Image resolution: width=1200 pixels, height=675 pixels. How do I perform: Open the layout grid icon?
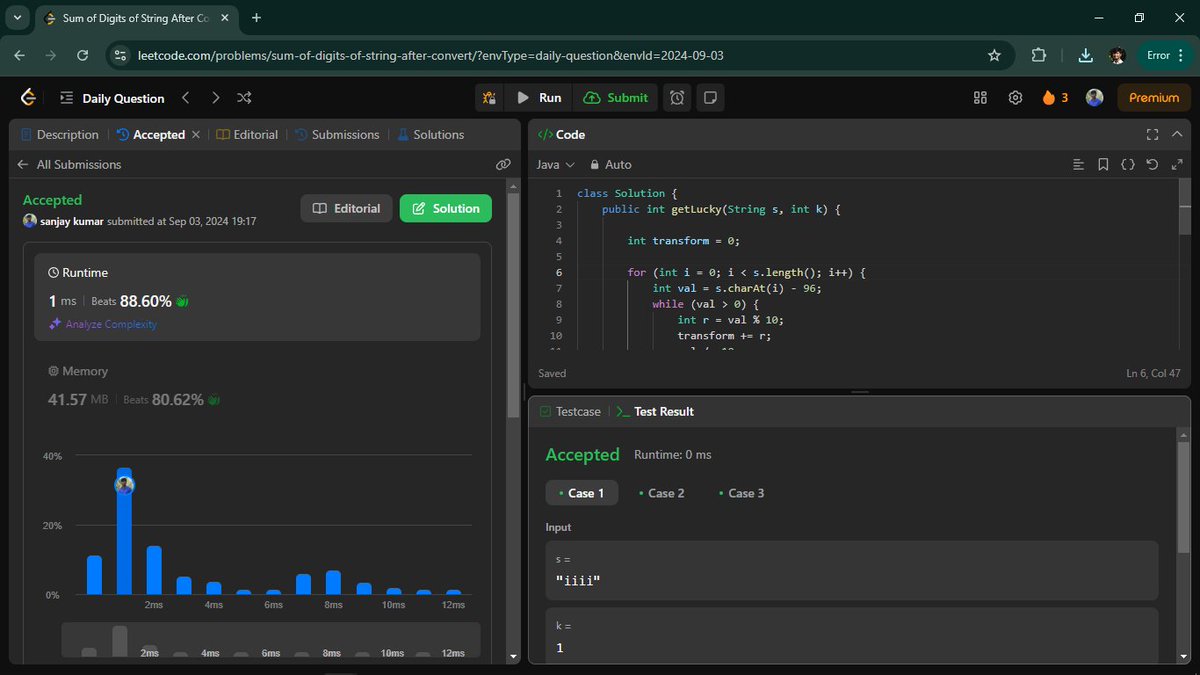point(980,98)
